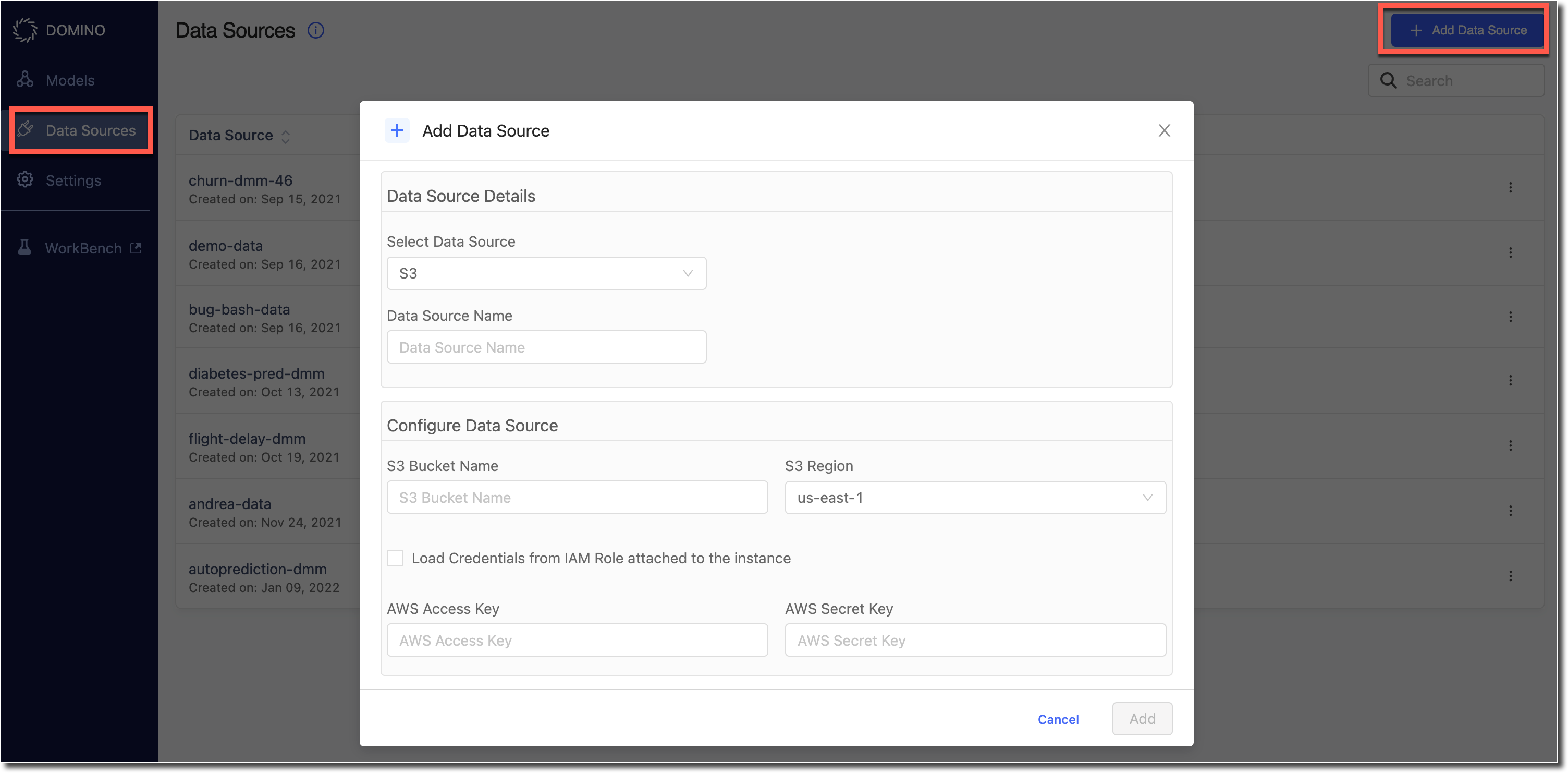Select the demo-data data source
1568x773 pixels.
[226, 246]
